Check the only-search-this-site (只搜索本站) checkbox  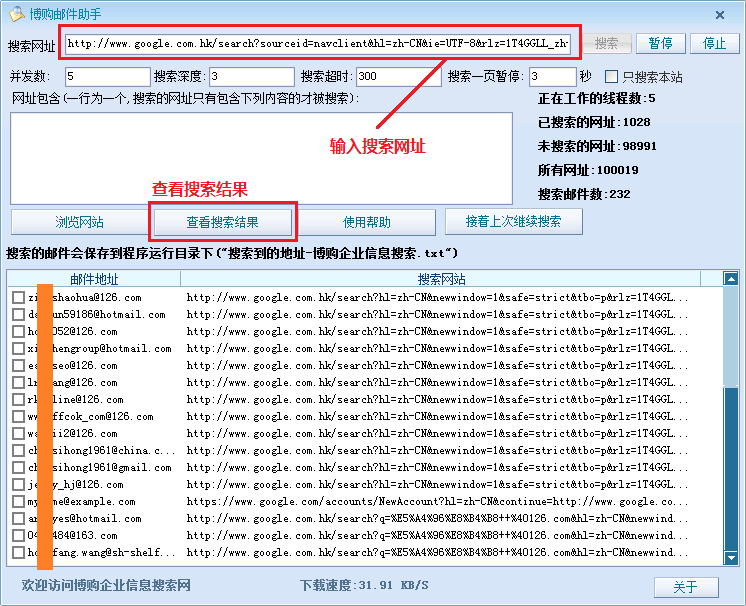(612, 77)
